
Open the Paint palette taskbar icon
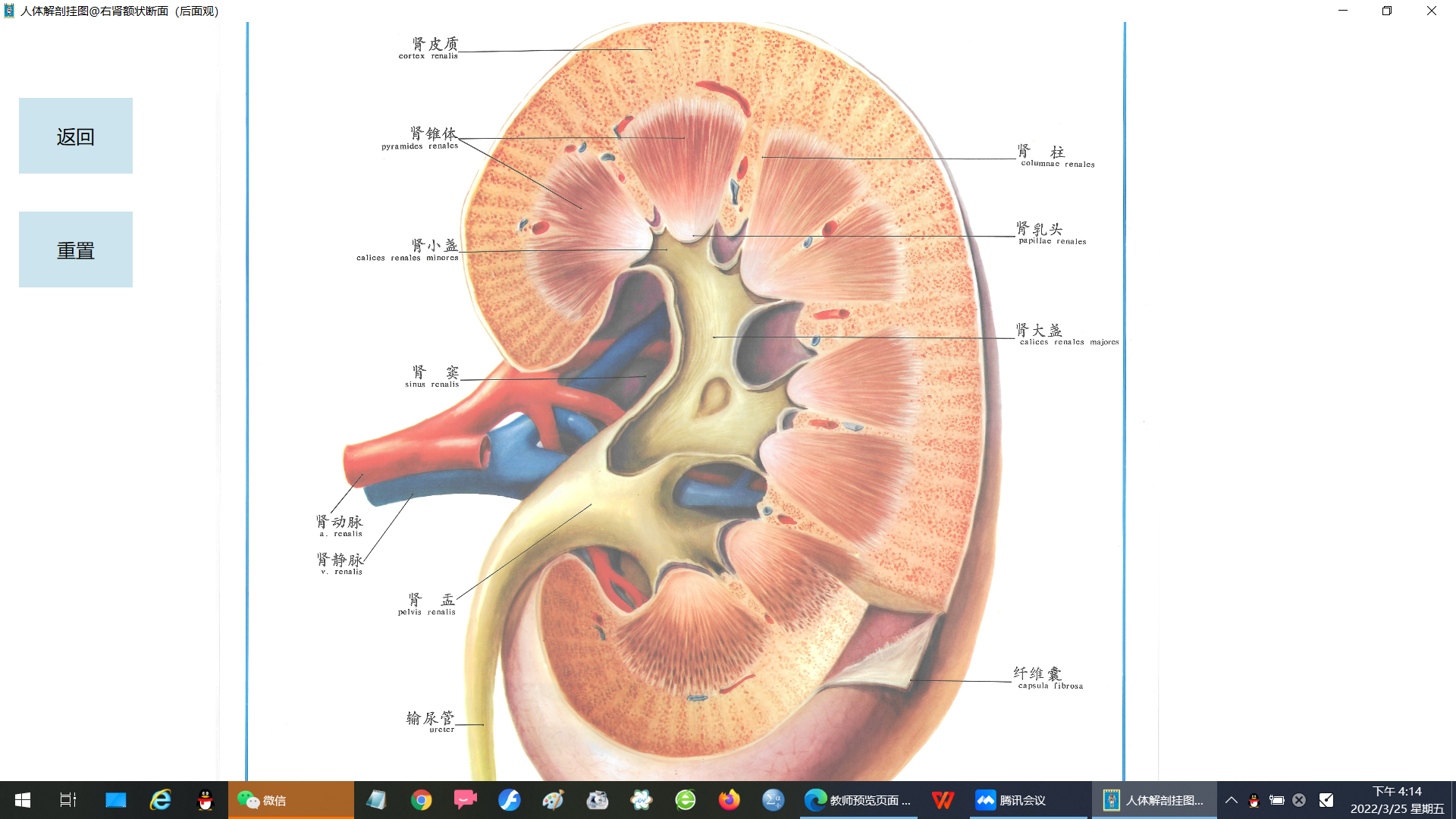(x=553, y=800)
